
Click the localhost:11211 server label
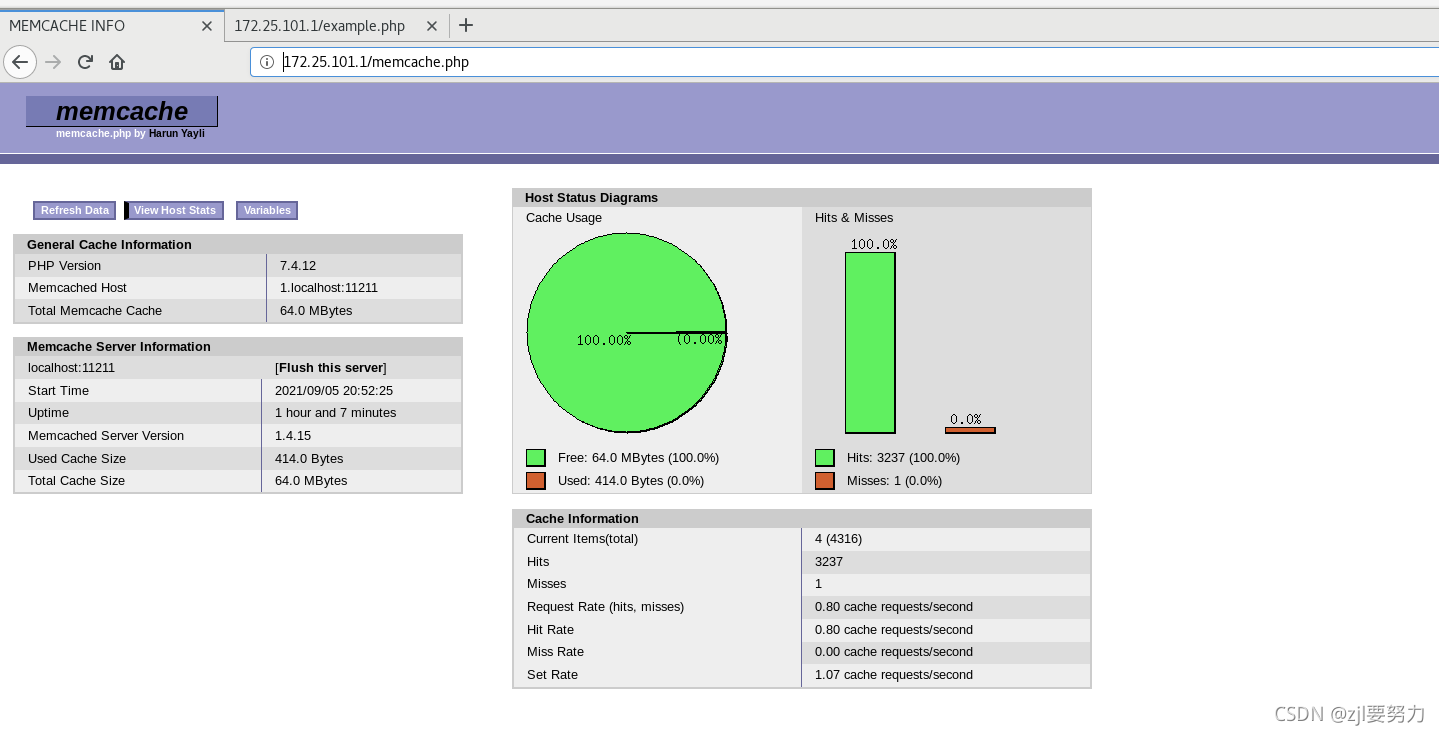click(71, 368)
